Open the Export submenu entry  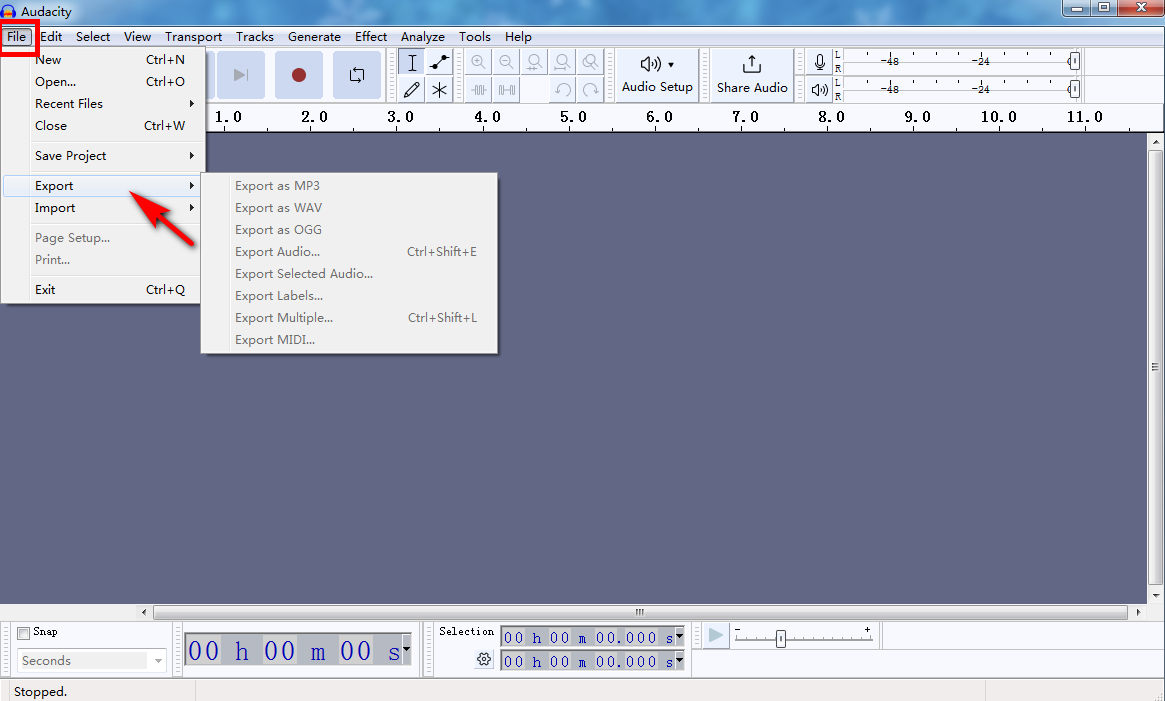click(103, 185)
